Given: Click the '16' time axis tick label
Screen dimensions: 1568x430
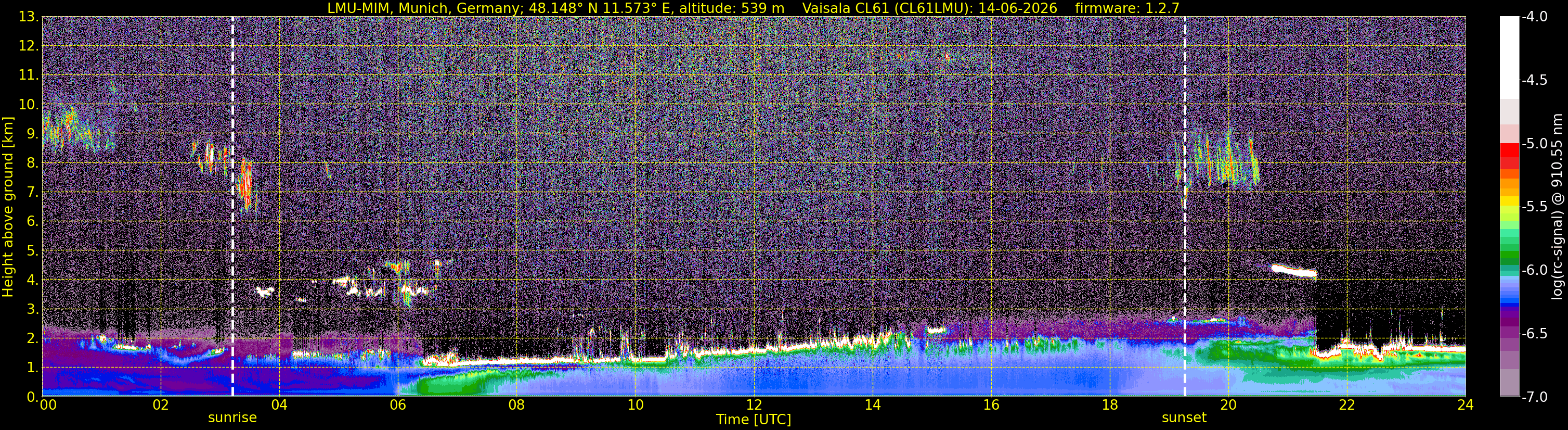Looking at the screenshot, I should [x=991, y=405].
